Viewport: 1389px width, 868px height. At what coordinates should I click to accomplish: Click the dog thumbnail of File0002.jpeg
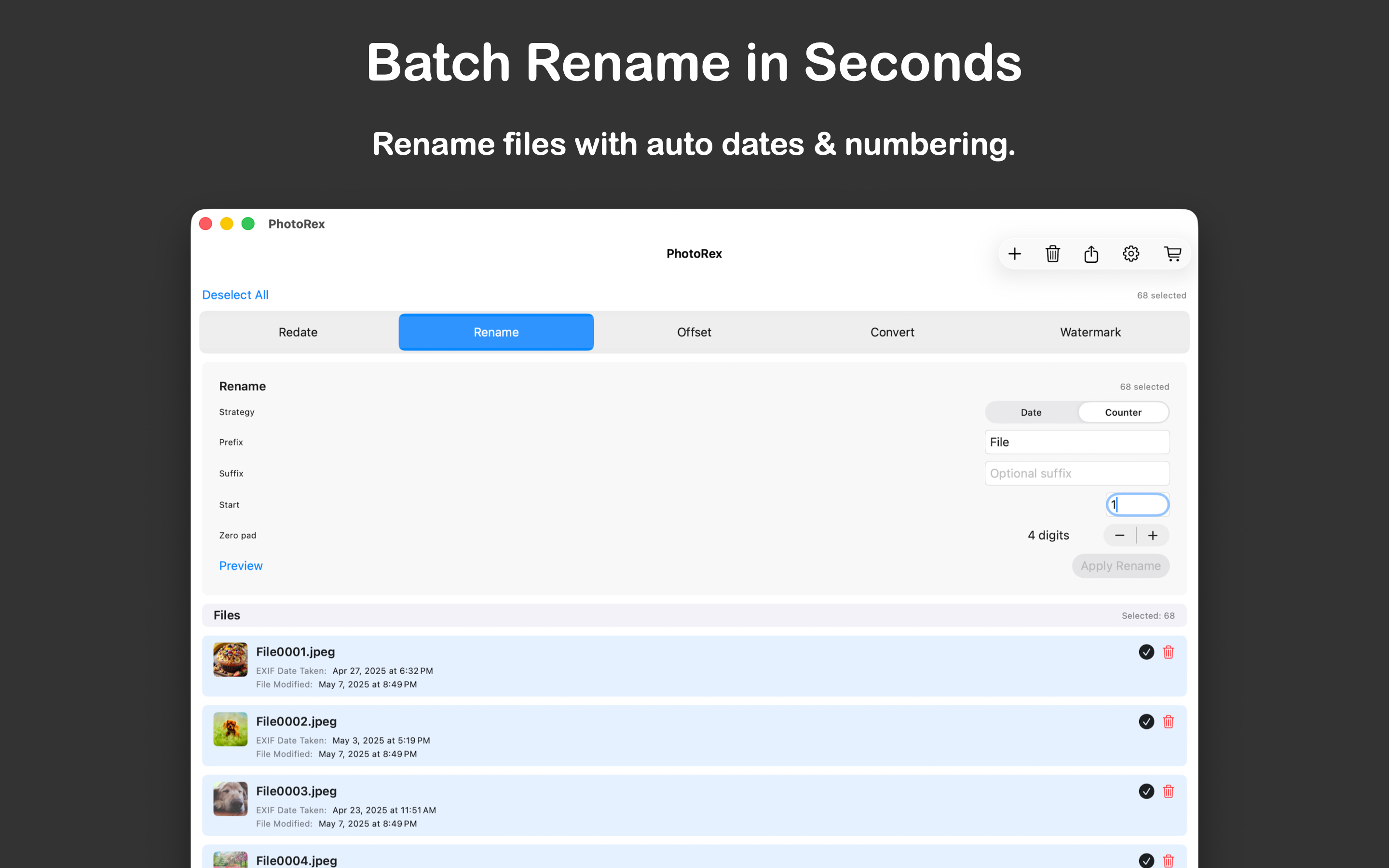pyautogui.click(x=230, y=729)
